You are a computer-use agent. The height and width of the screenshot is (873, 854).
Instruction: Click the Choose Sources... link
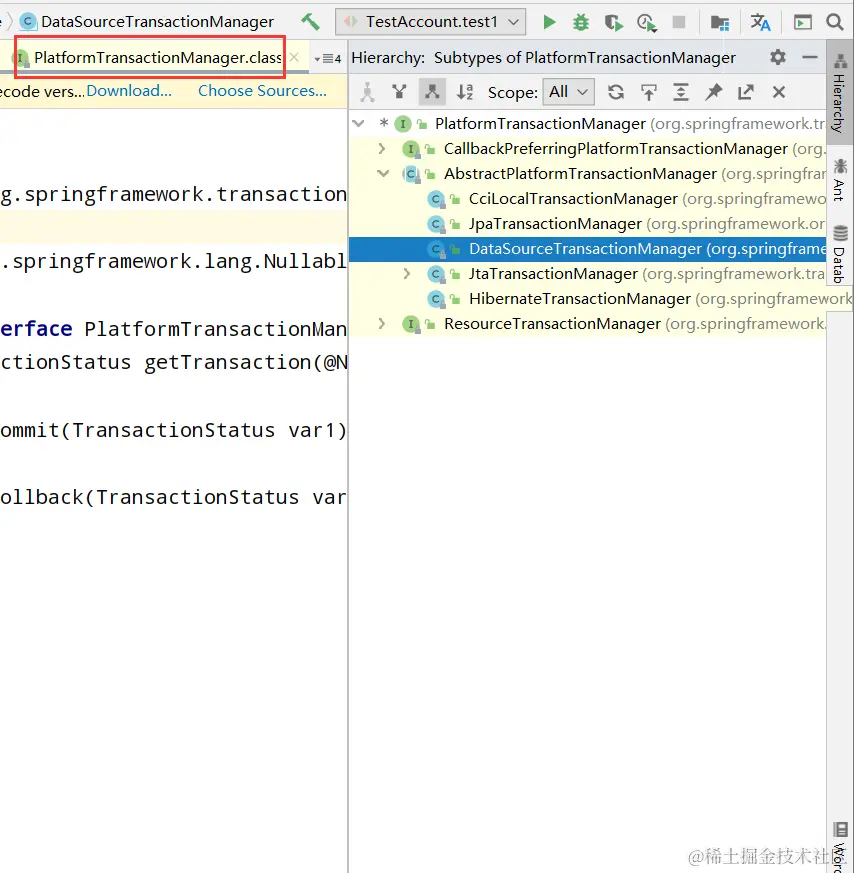262,91
